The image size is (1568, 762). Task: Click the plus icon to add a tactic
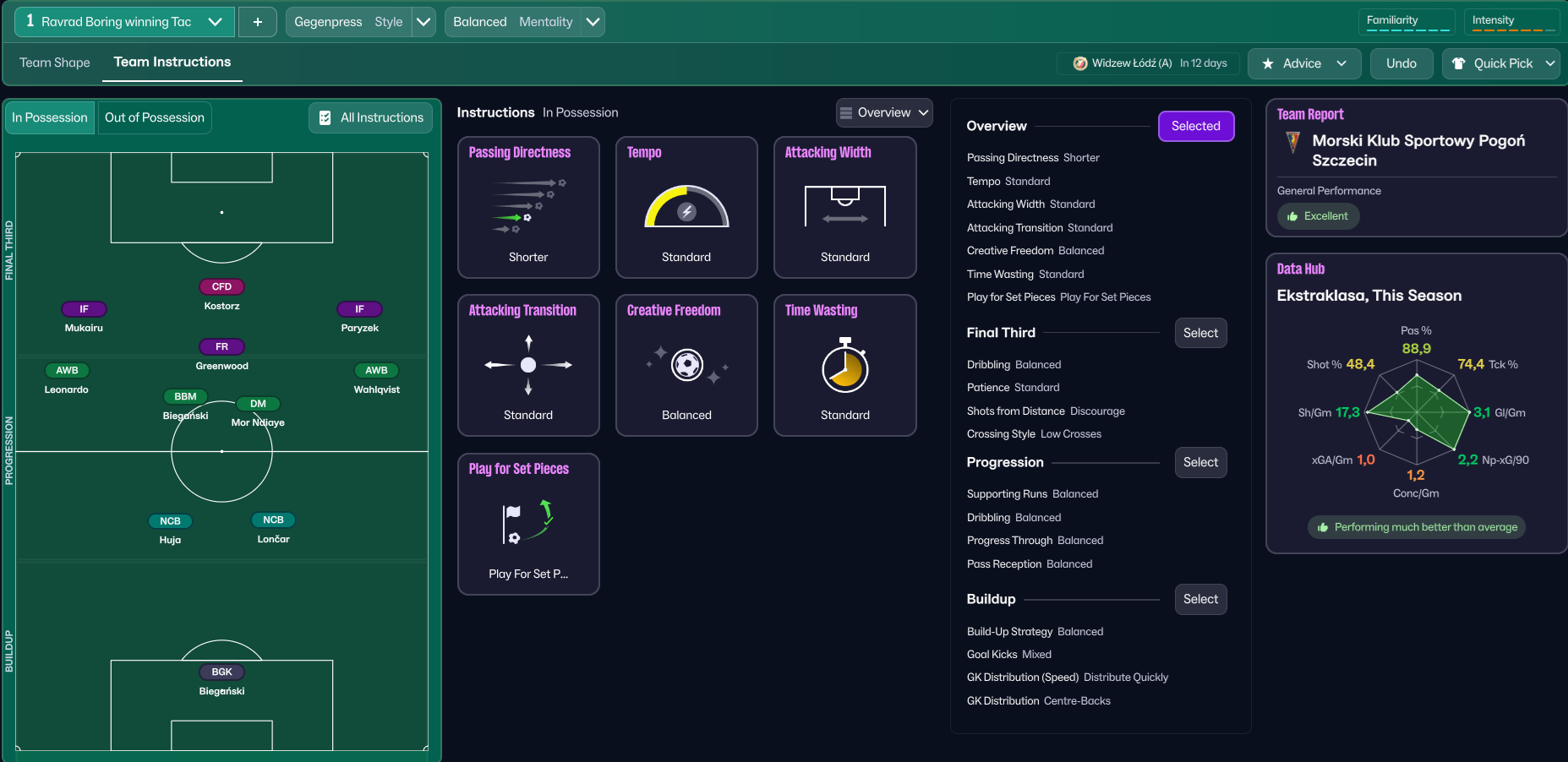(258, 22)
